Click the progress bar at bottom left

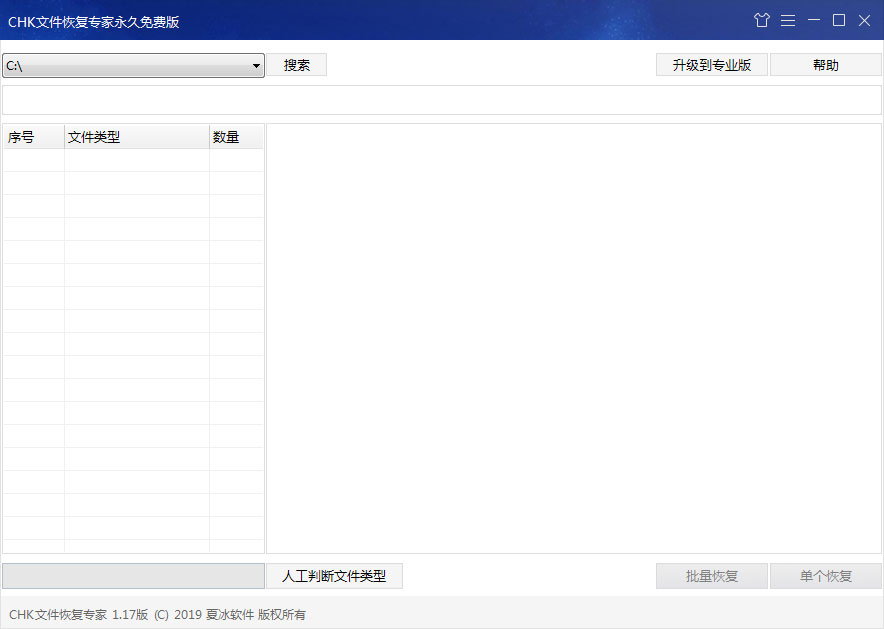pos(133,576)
